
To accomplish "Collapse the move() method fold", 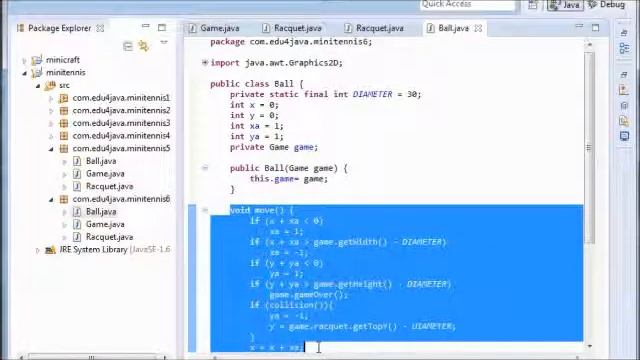I will pos(205,210).
